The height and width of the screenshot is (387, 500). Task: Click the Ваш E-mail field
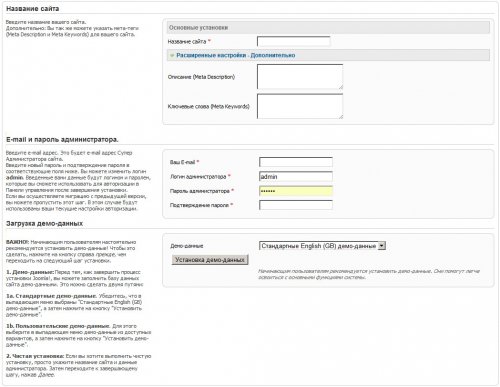pyautogui.click(x=296, y=162)
